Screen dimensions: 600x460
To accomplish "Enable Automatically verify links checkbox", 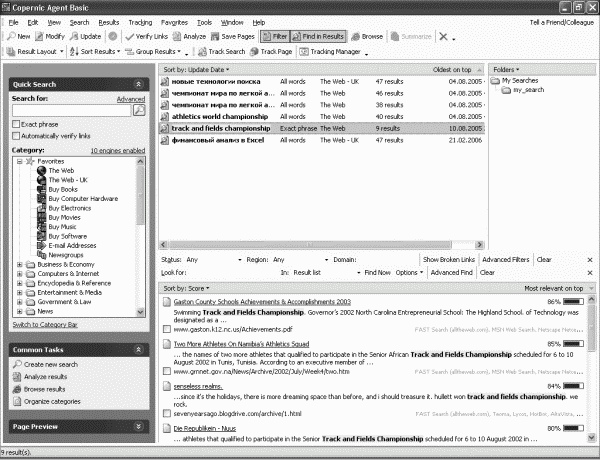I will [x=16, y=136].
